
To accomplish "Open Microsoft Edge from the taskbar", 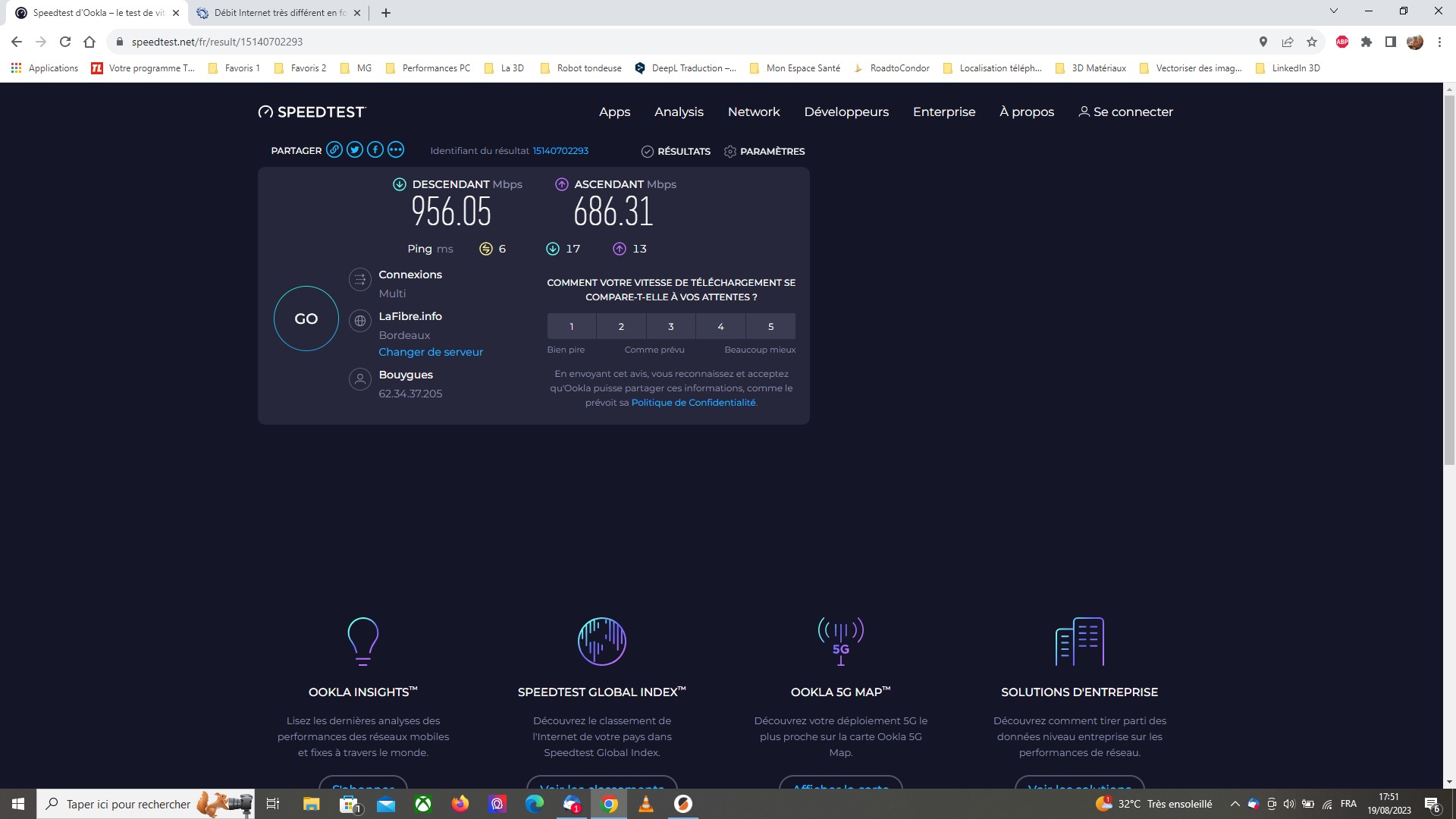I will point(535,804).
